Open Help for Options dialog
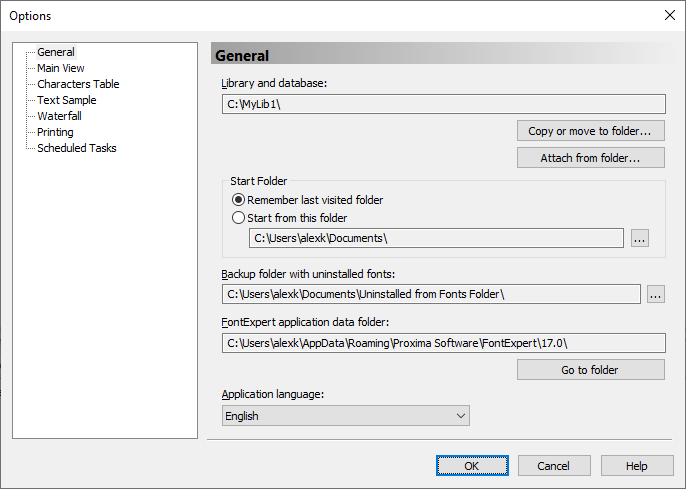The height and width of the screenshot is (489, 686). click(x=637, y=466)
